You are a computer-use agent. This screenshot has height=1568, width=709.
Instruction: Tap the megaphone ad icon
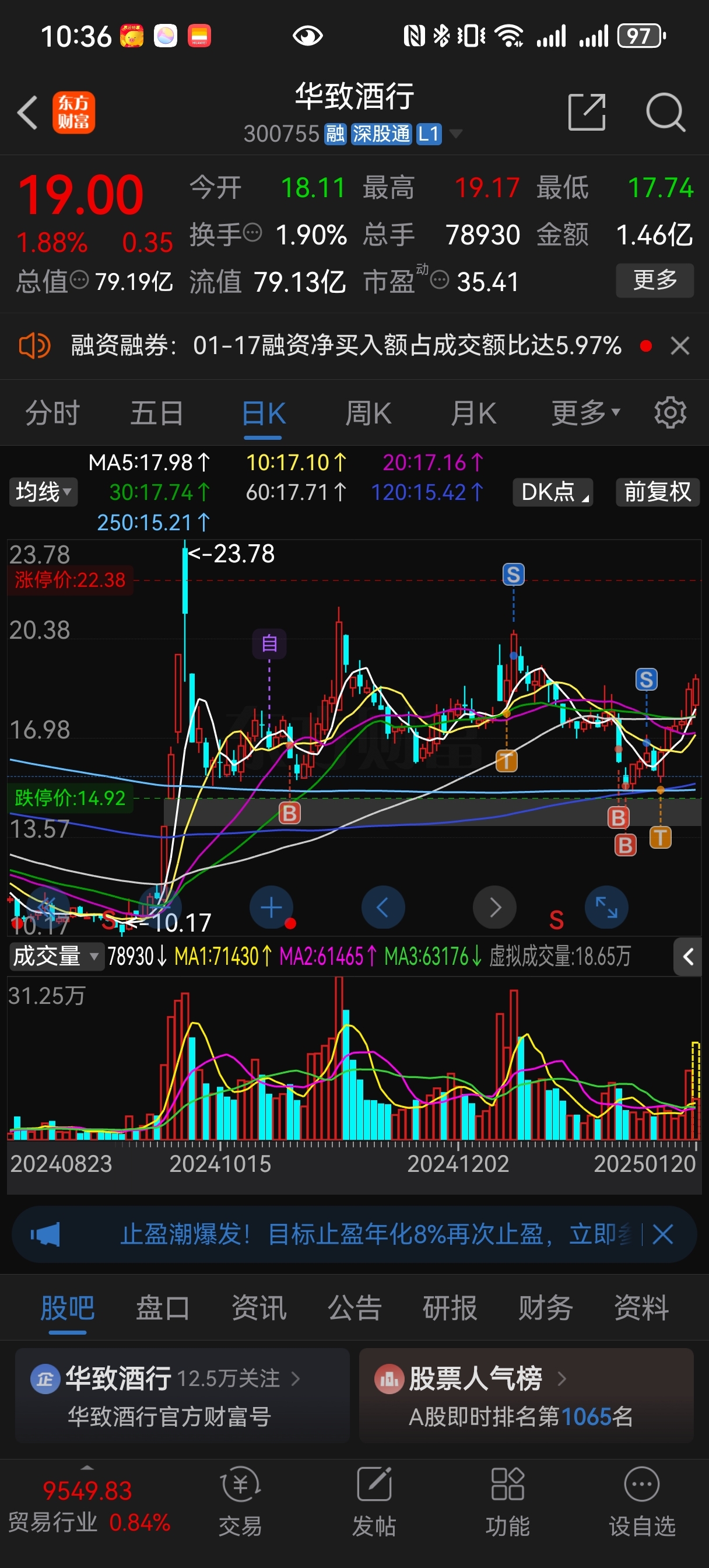click(45, 1234)
